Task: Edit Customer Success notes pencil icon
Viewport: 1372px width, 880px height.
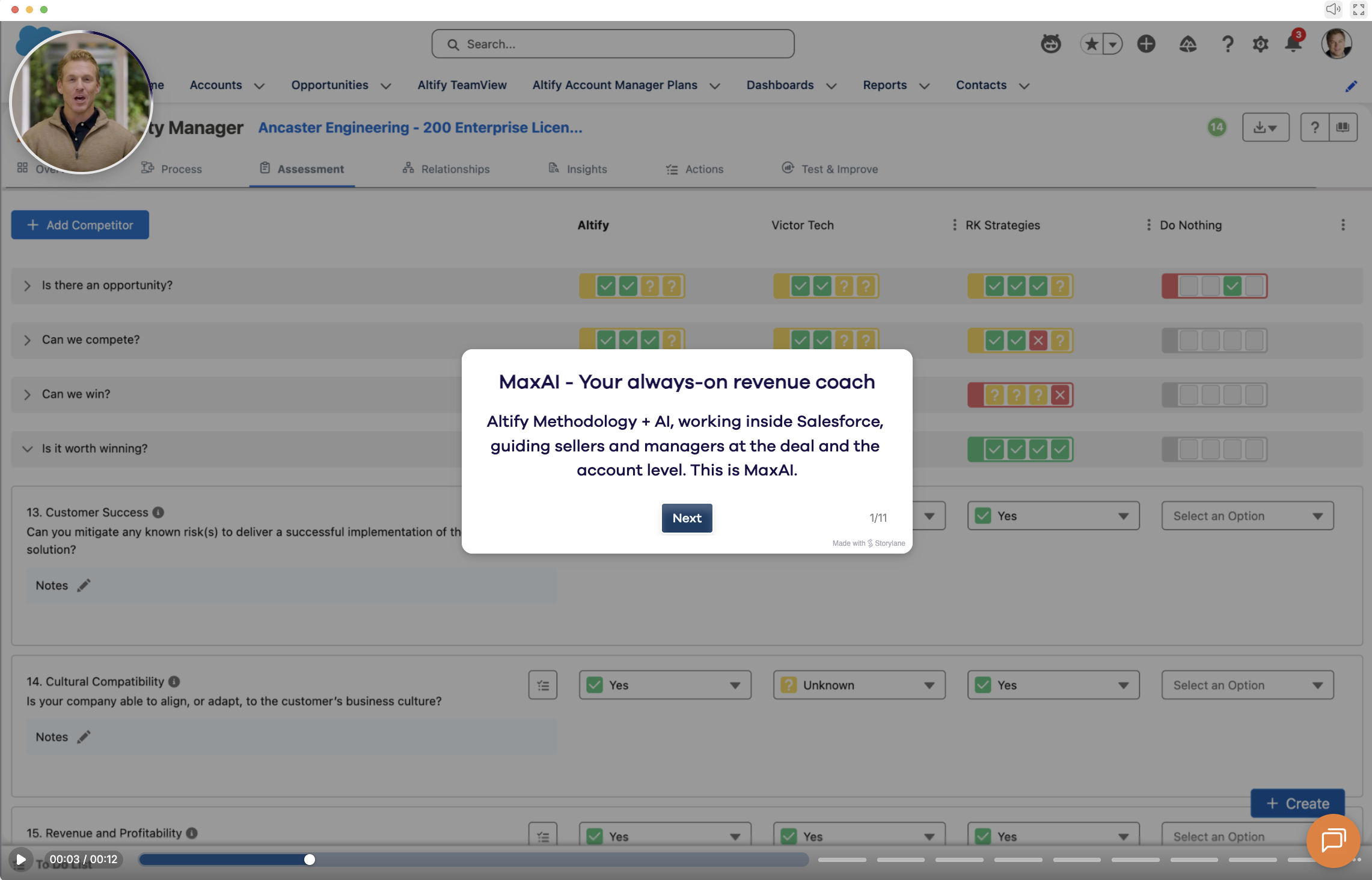Action: point(84,585)
